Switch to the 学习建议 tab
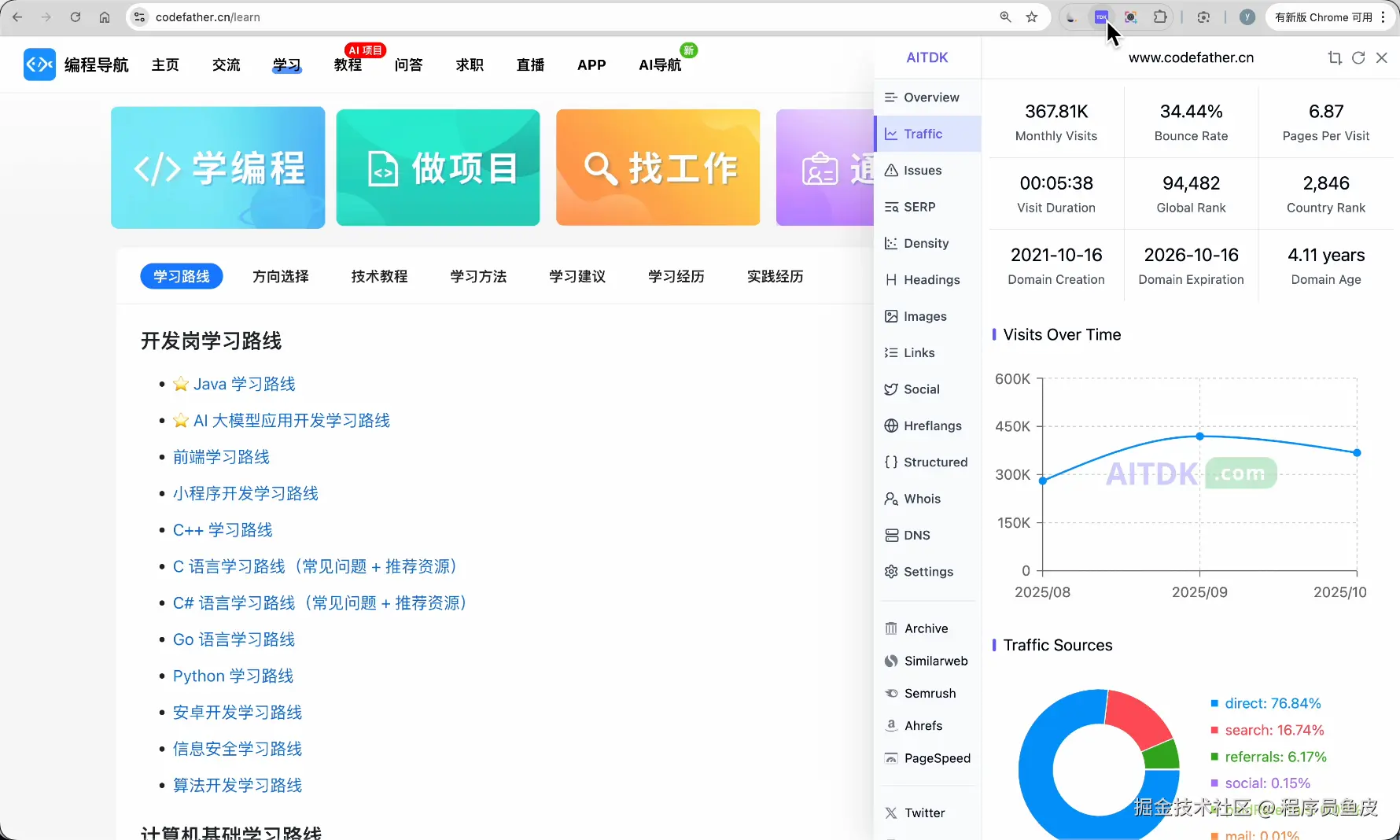Image resolution: width=1400 pixels, height=840 pixels. coord(577,276)
